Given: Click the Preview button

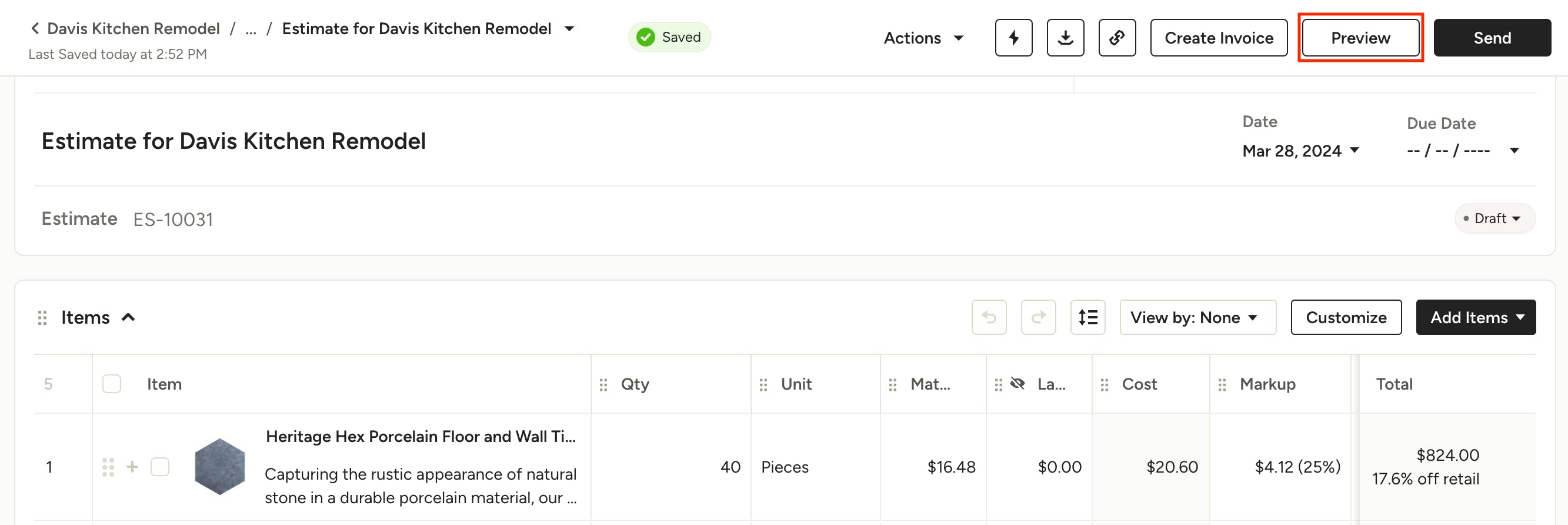Looking at the screenshot, I should [x=1360, y=38].
